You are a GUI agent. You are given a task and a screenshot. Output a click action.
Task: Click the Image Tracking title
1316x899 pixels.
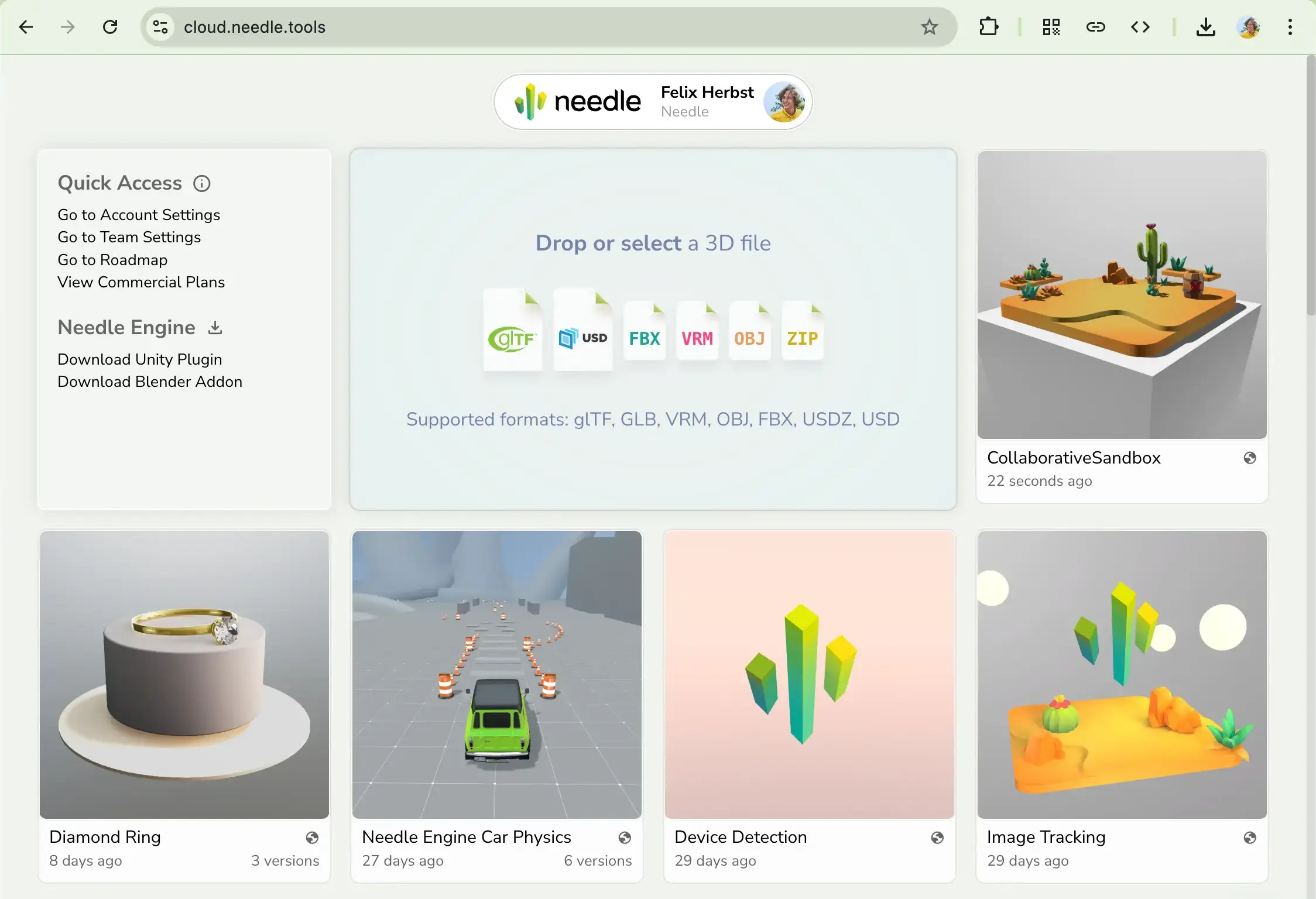click(1046, 838)
